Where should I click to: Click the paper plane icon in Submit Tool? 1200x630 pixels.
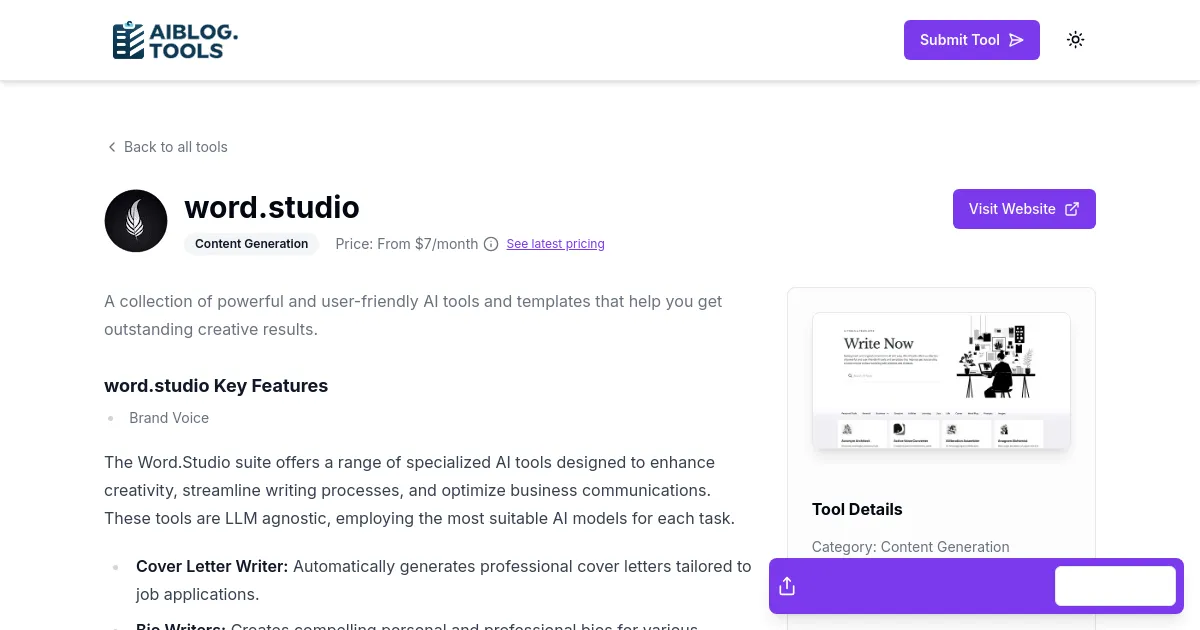tap(1016, 40)
